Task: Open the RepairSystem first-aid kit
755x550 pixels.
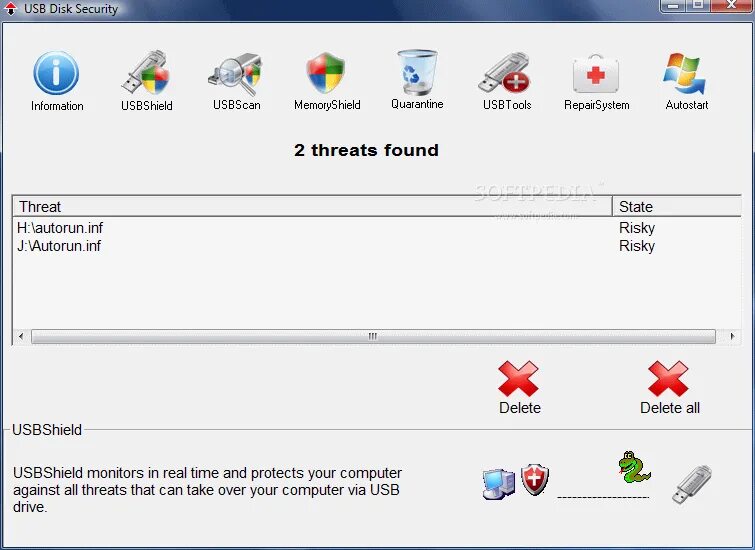Action: 597,82
